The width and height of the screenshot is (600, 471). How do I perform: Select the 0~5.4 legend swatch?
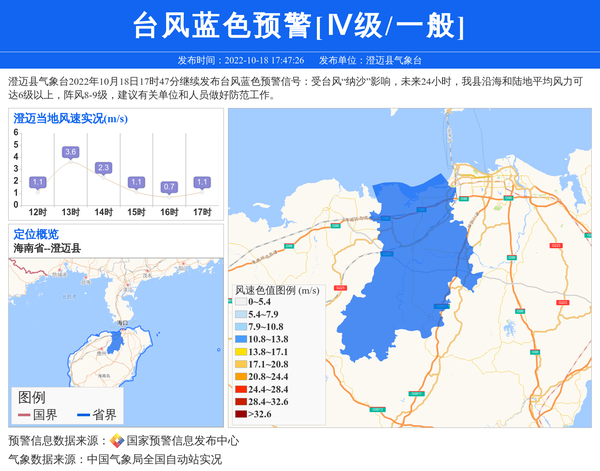241,302
